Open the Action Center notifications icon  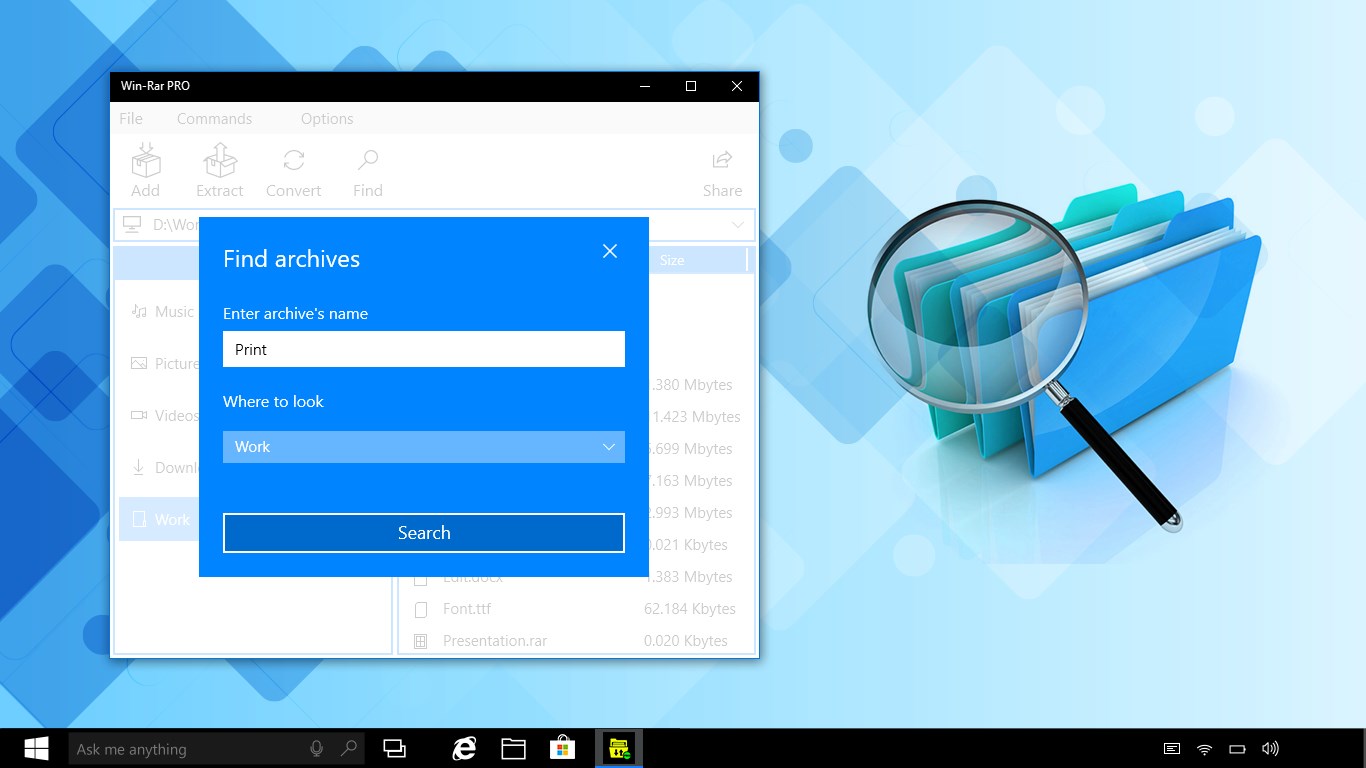1172,749
